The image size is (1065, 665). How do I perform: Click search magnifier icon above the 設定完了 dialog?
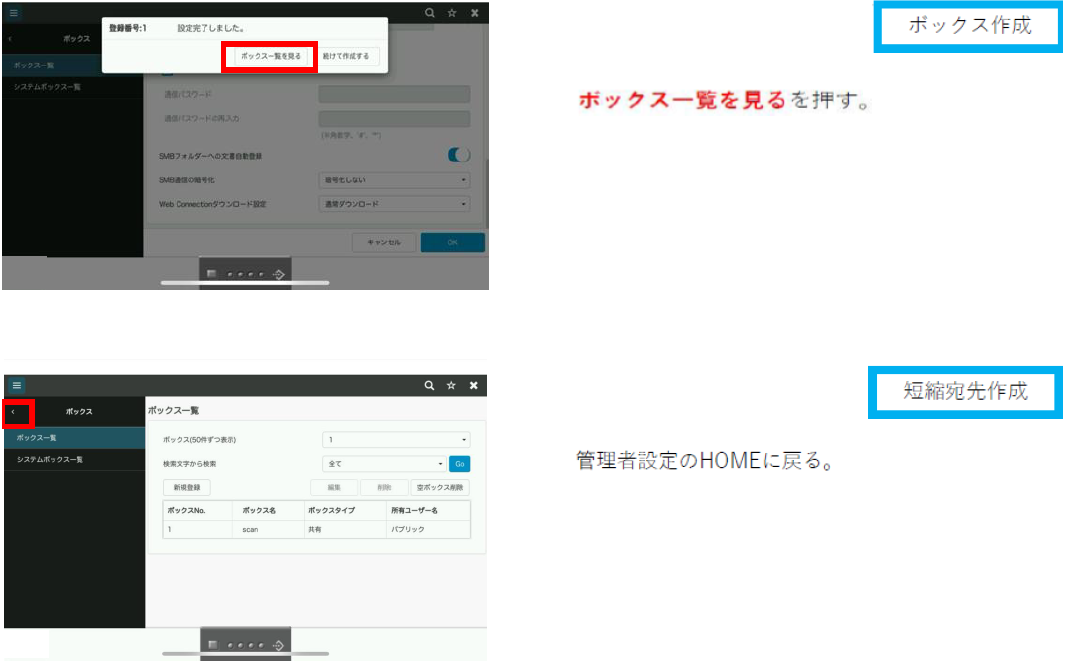pos(429,13)
